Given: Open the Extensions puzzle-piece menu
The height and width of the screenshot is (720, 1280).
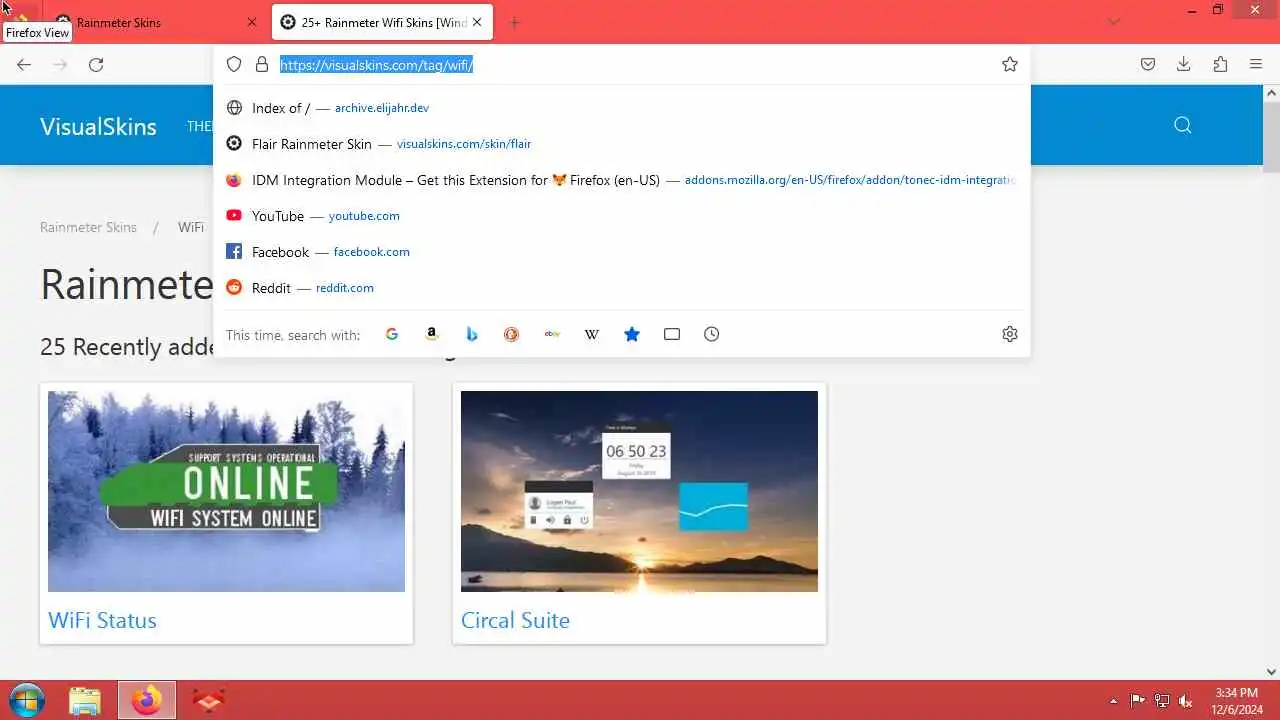Looking at the screenshot, I should click(1220, 64).
